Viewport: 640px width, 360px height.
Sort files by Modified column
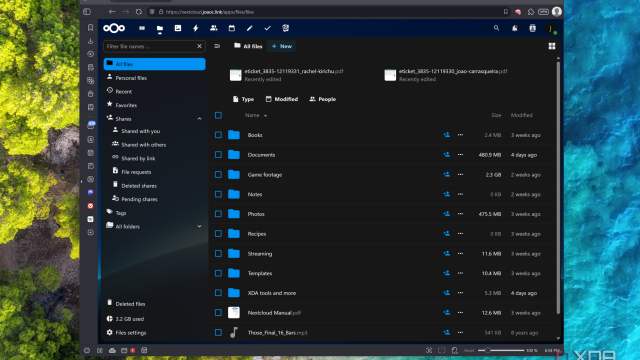pos(522,115)
